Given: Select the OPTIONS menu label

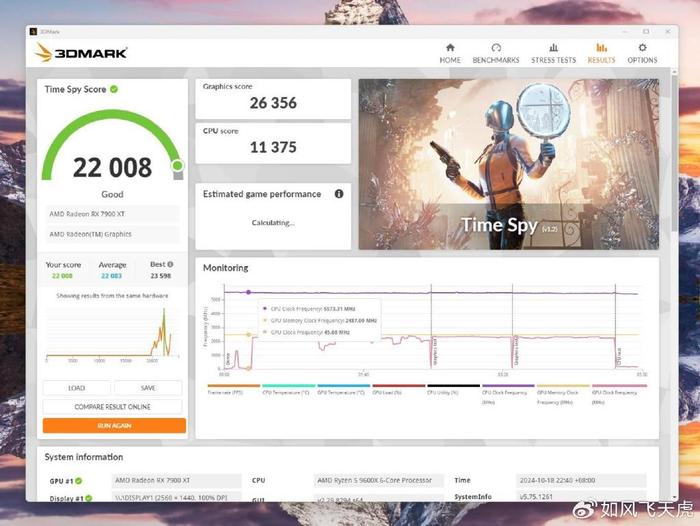Looking at the screenshot, I should pos(642,60).
